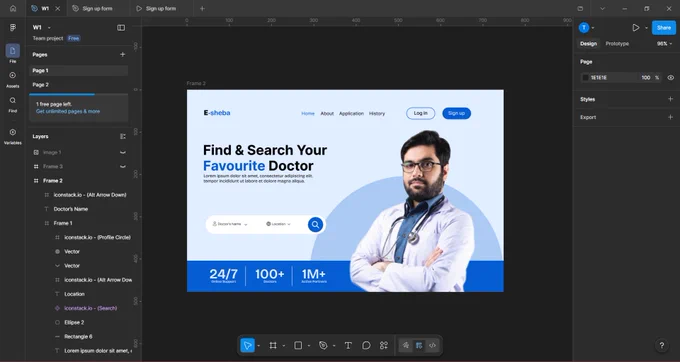
Task: Select the Move tool
Action: [247, 346]
